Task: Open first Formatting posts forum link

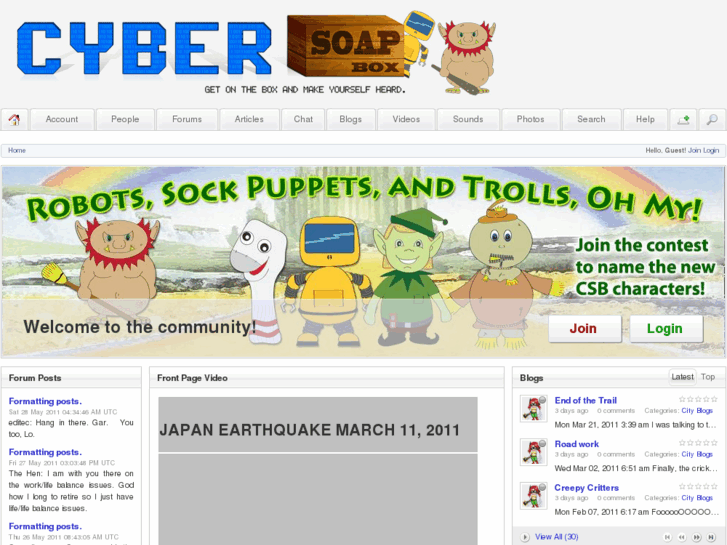Action: click(x=45, y=401)
